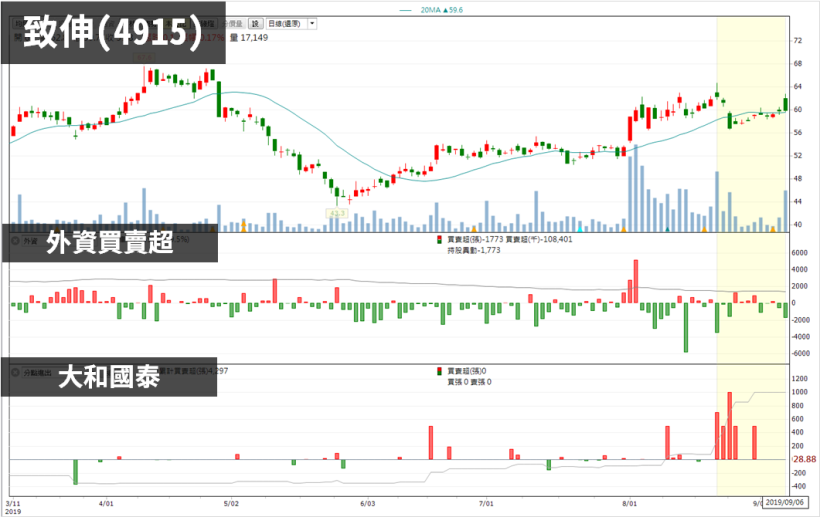Click the red-green legend icon beside 買賣超(張)0
Image resolution: width=820 pixels, height=517 pixels.
[439, 372]
